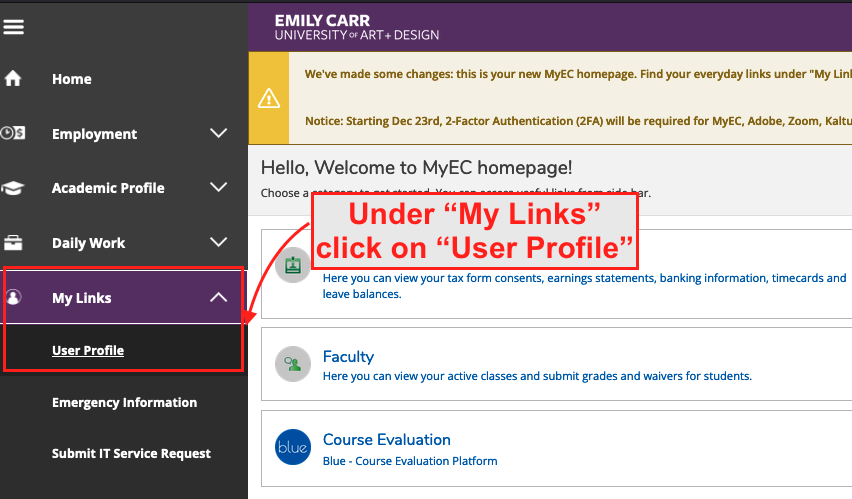Open Emergency Information link

(x=124, y=402)
